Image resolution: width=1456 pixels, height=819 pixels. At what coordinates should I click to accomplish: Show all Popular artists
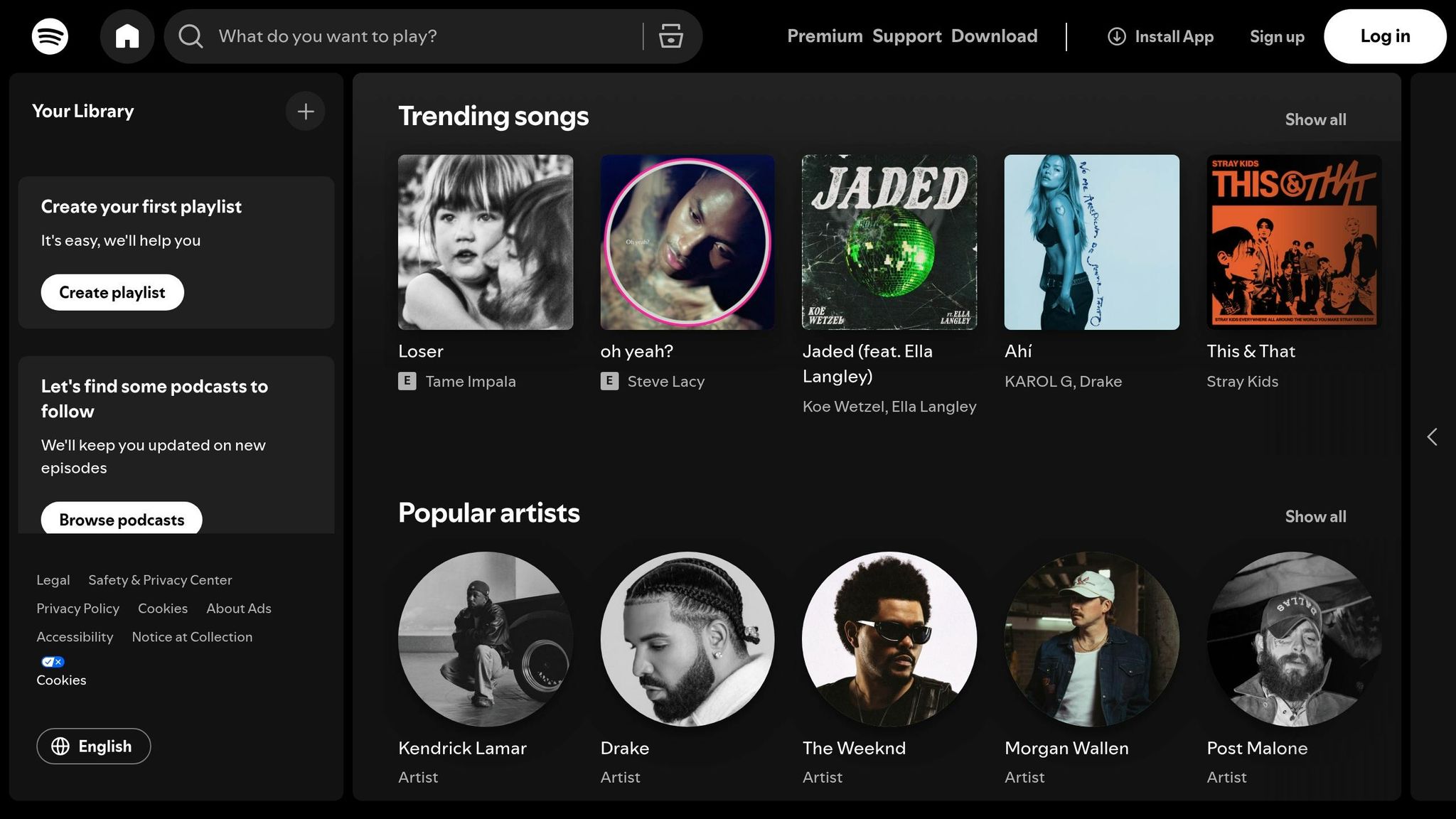point(1315,516)
